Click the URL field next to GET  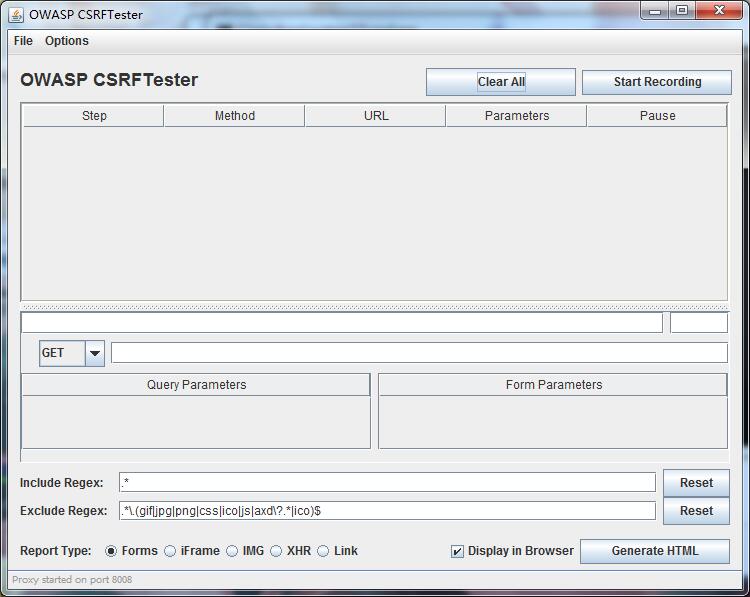pyautogui.click(x=419, y=353)
